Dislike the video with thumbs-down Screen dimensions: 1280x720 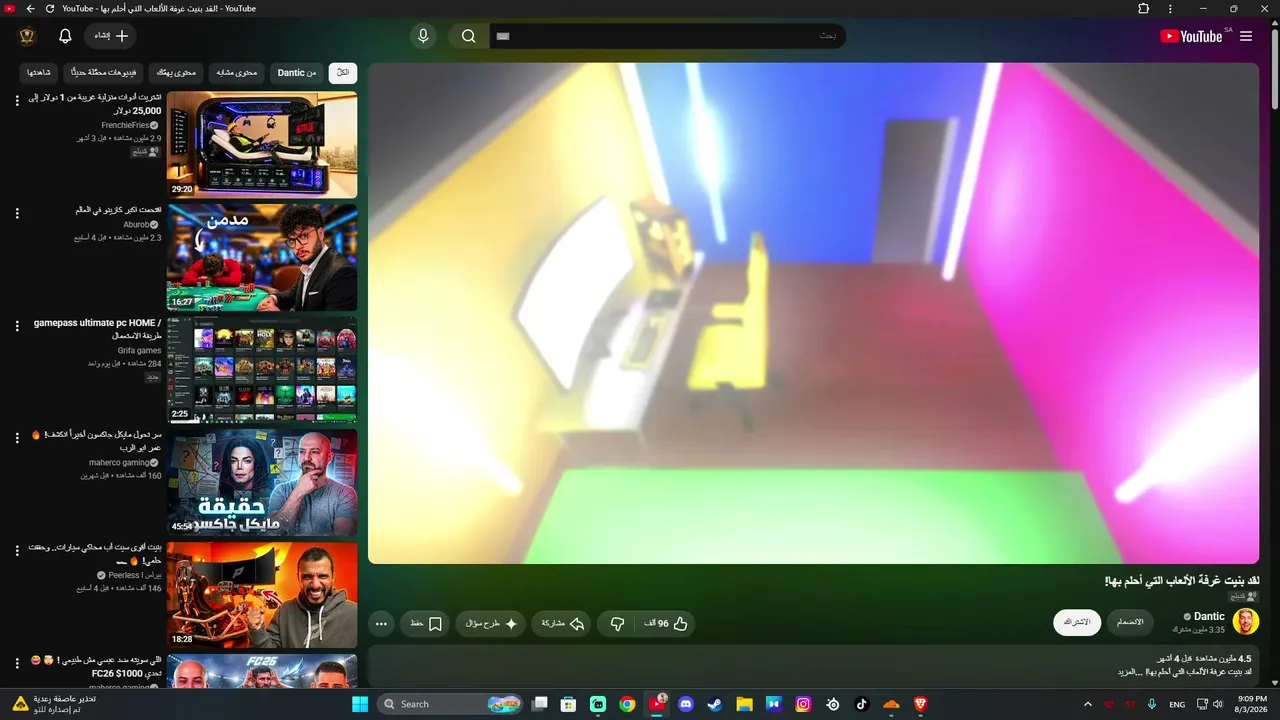pyautogui.click(x=617, y=624)
